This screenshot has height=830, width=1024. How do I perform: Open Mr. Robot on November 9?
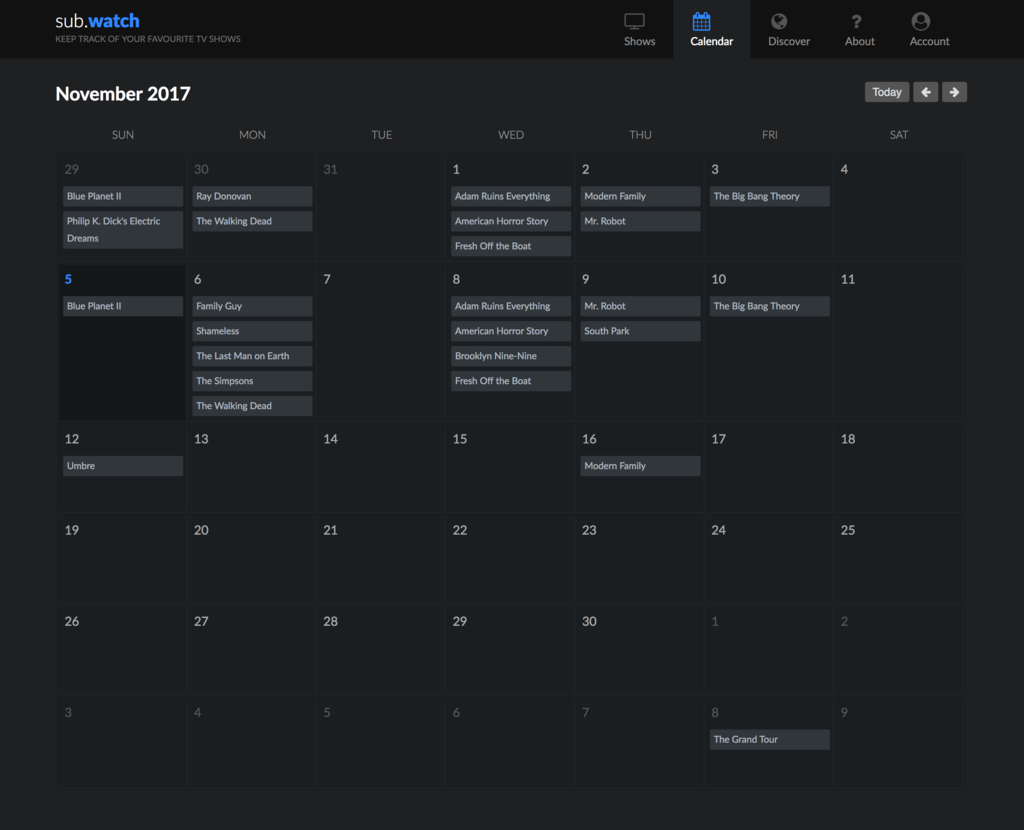tap(640, 306)
